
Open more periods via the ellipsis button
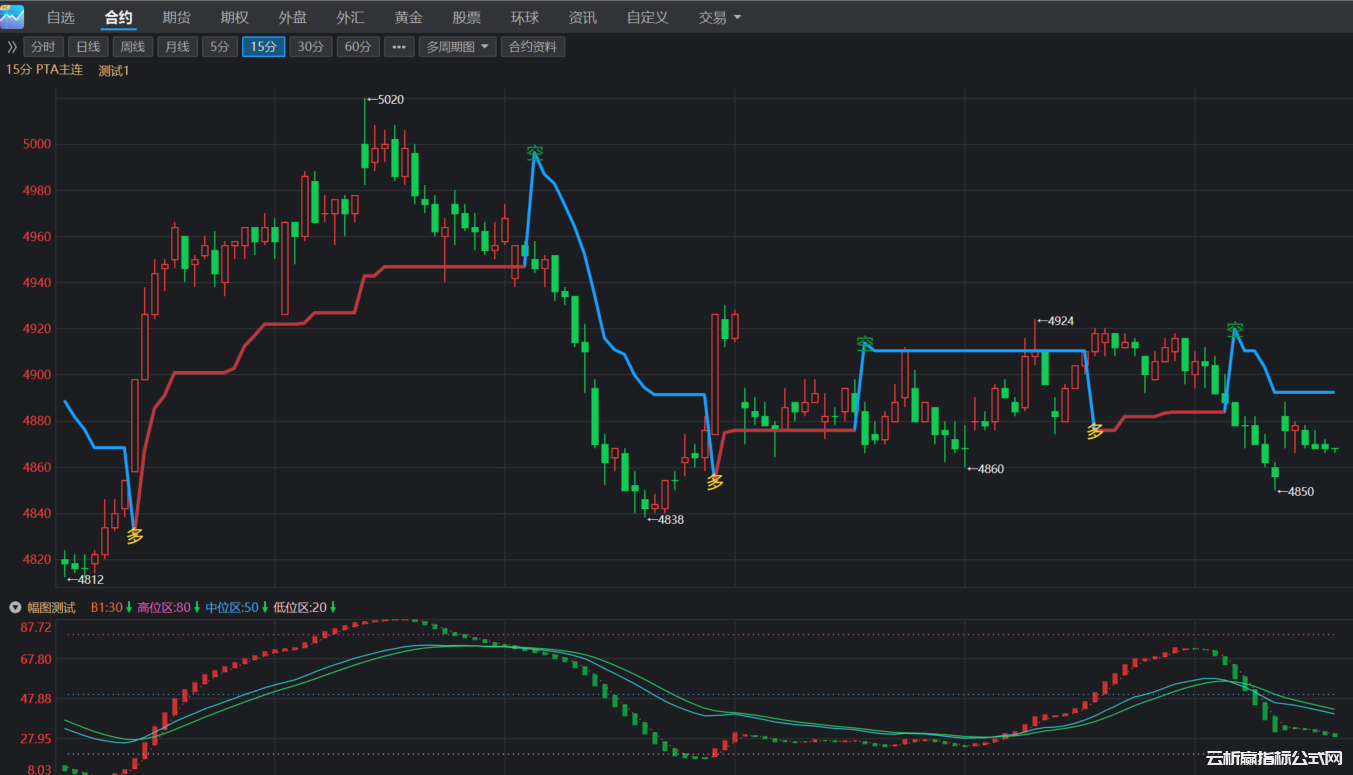[398, 47]
